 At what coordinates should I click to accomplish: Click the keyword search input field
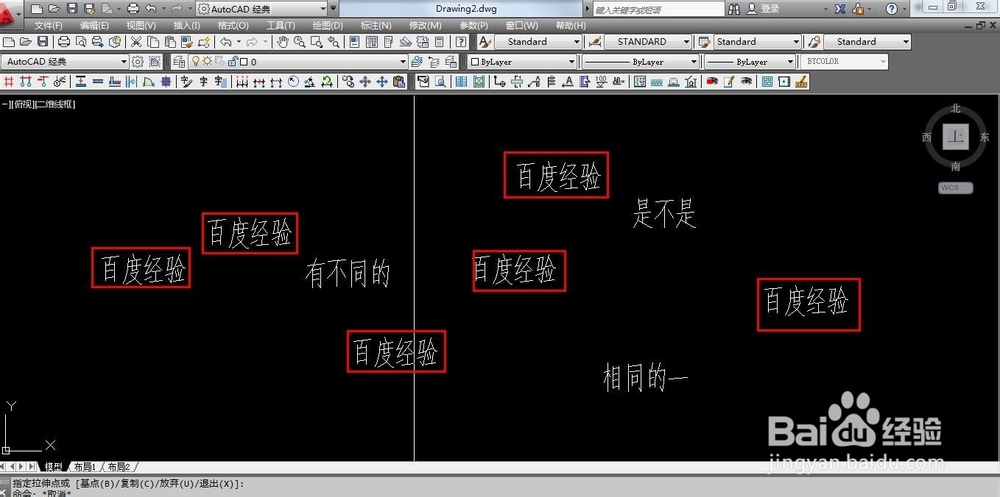coord(659,10)
